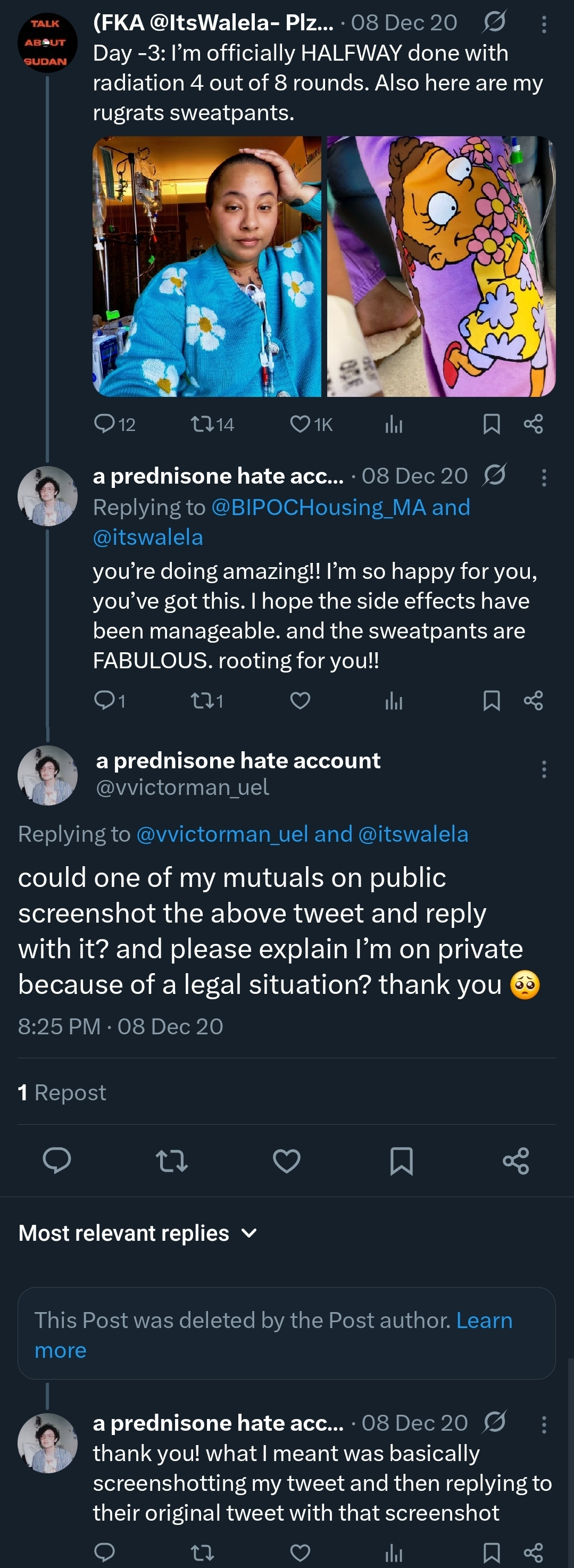Open the @vvictorman_uel profile handle
Screen dimensions: 574x1568
coord(182,787)
